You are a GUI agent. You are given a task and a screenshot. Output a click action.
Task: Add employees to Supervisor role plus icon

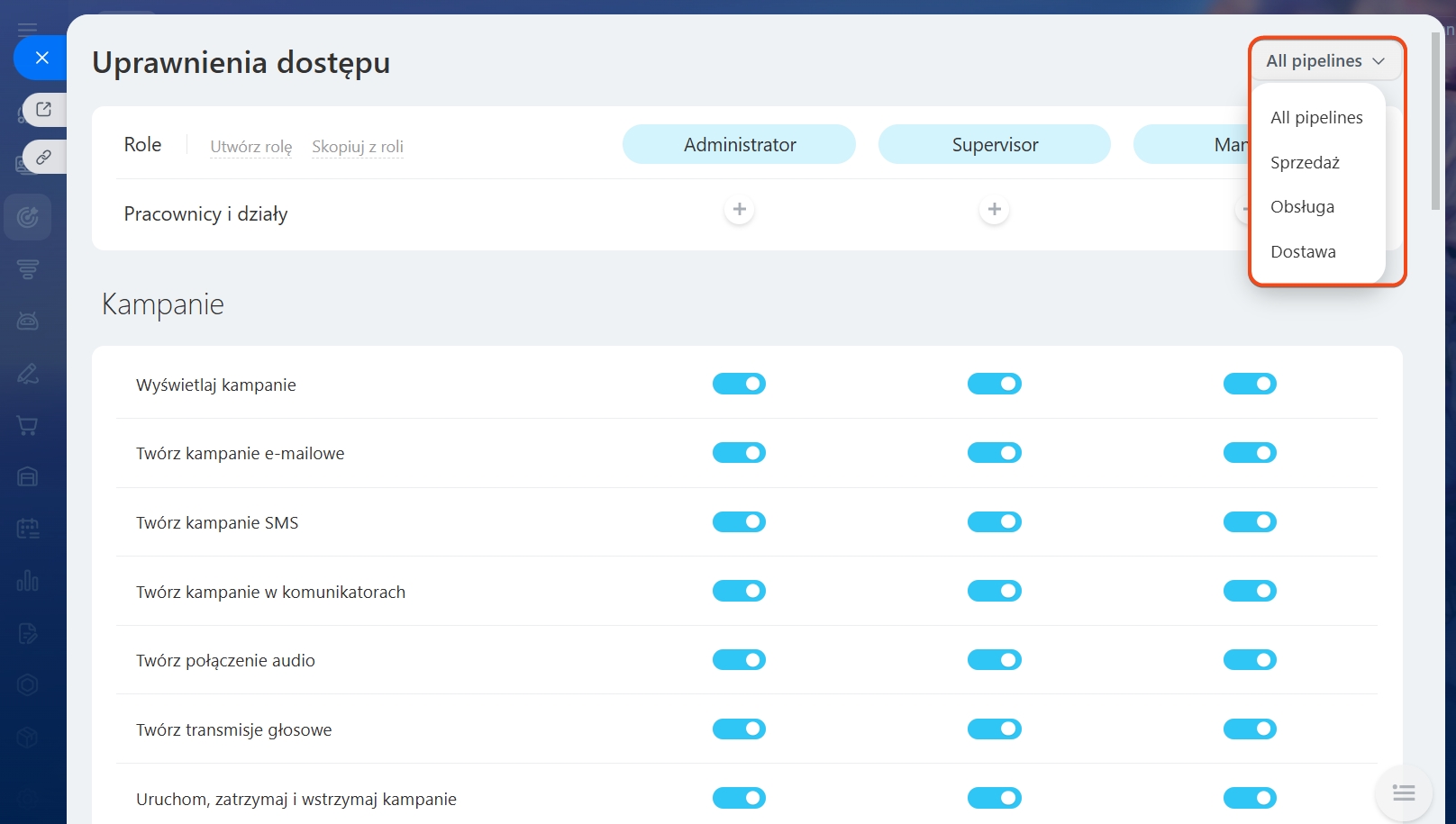(995, 209)
